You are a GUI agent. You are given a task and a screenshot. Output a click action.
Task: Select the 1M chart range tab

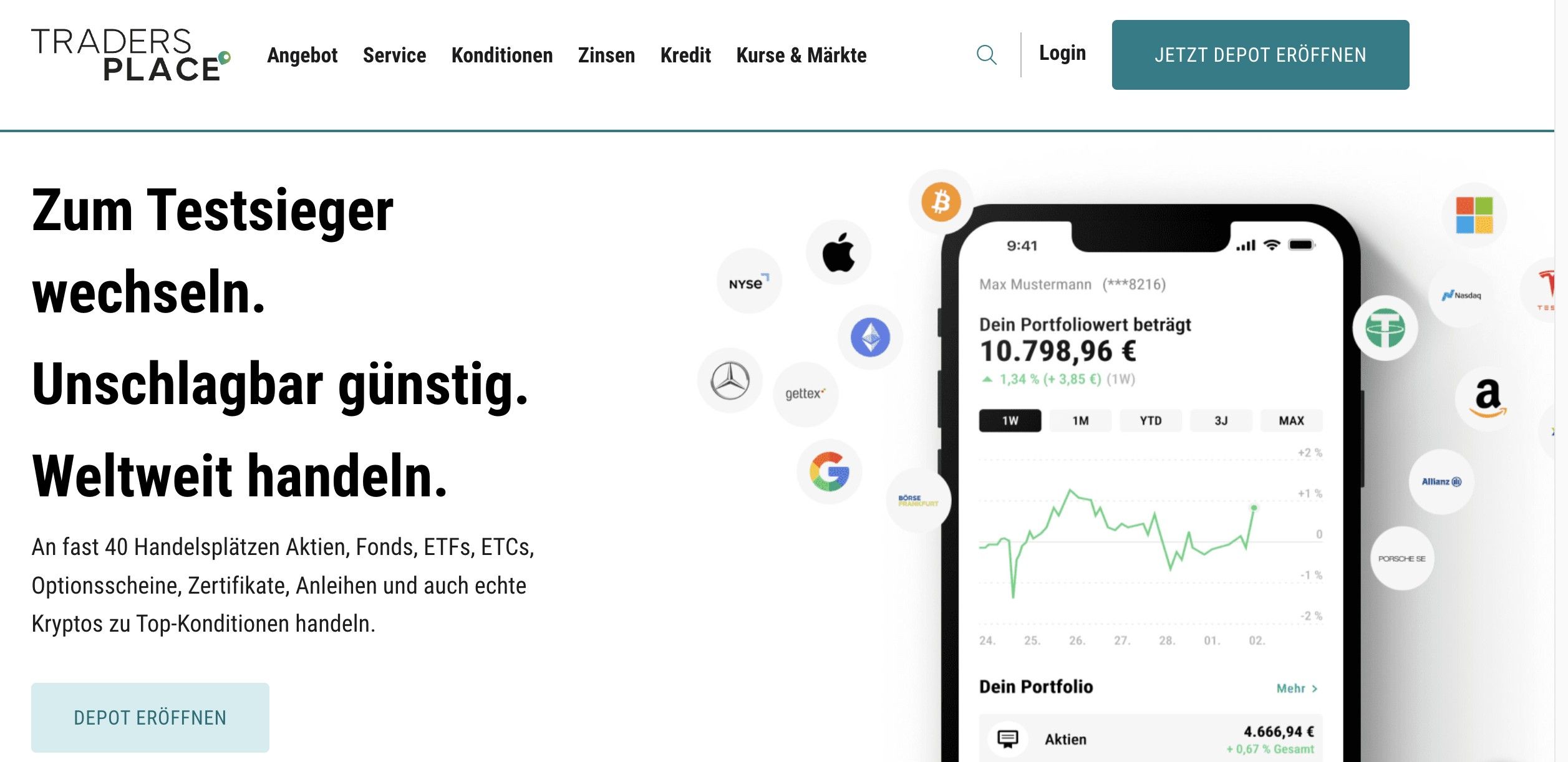1080,421
